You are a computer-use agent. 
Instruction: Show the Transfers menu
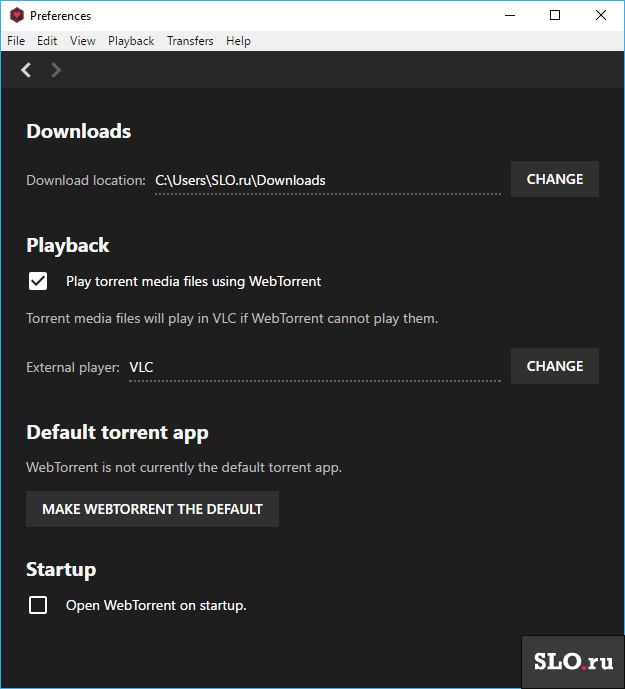pyautogui.click(x=190, y=41)
